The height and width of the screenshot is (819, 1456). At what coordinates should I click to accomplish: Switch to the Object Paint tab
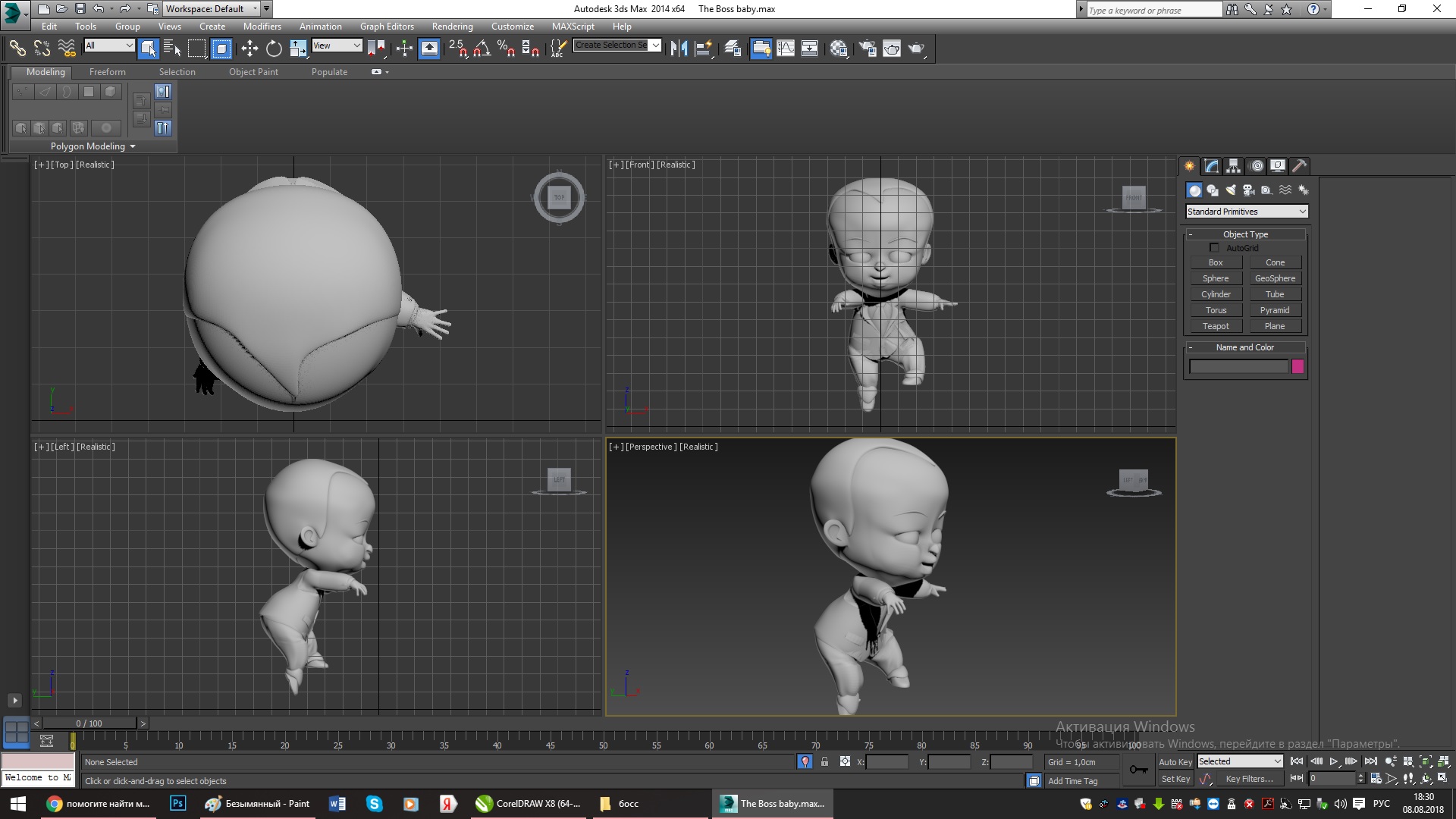253,72
